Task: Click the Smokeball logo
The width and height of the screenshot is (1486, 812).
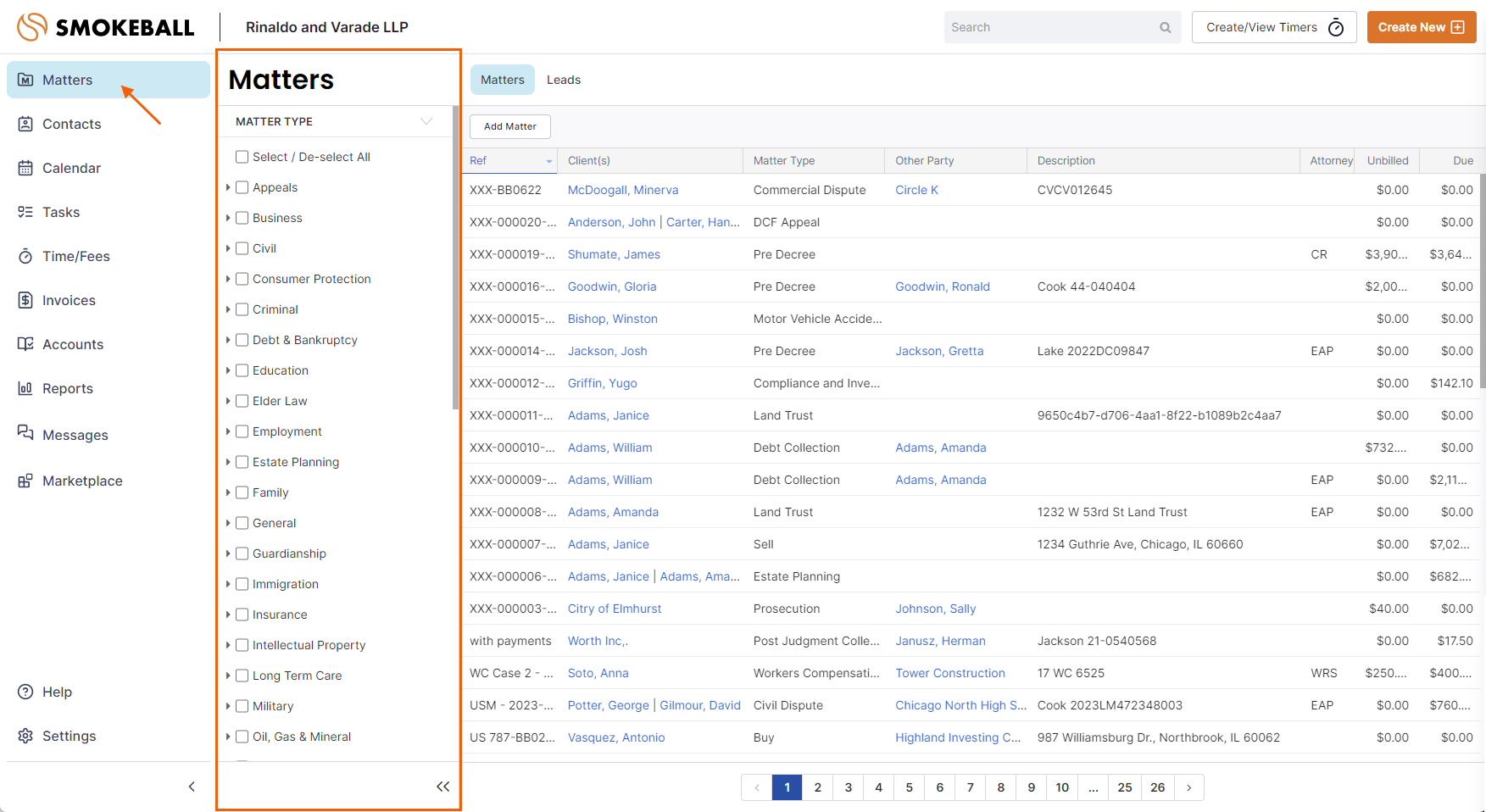Action: [x=106, y=27]
